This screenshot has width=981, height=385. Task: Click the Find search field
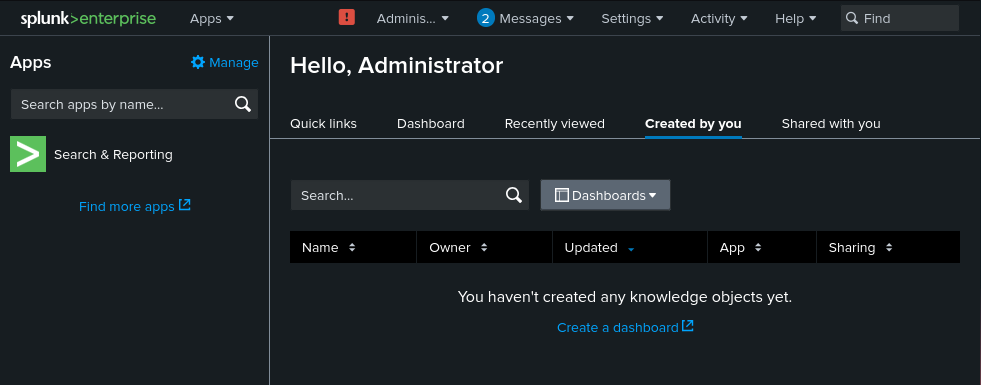click(900, 18)
